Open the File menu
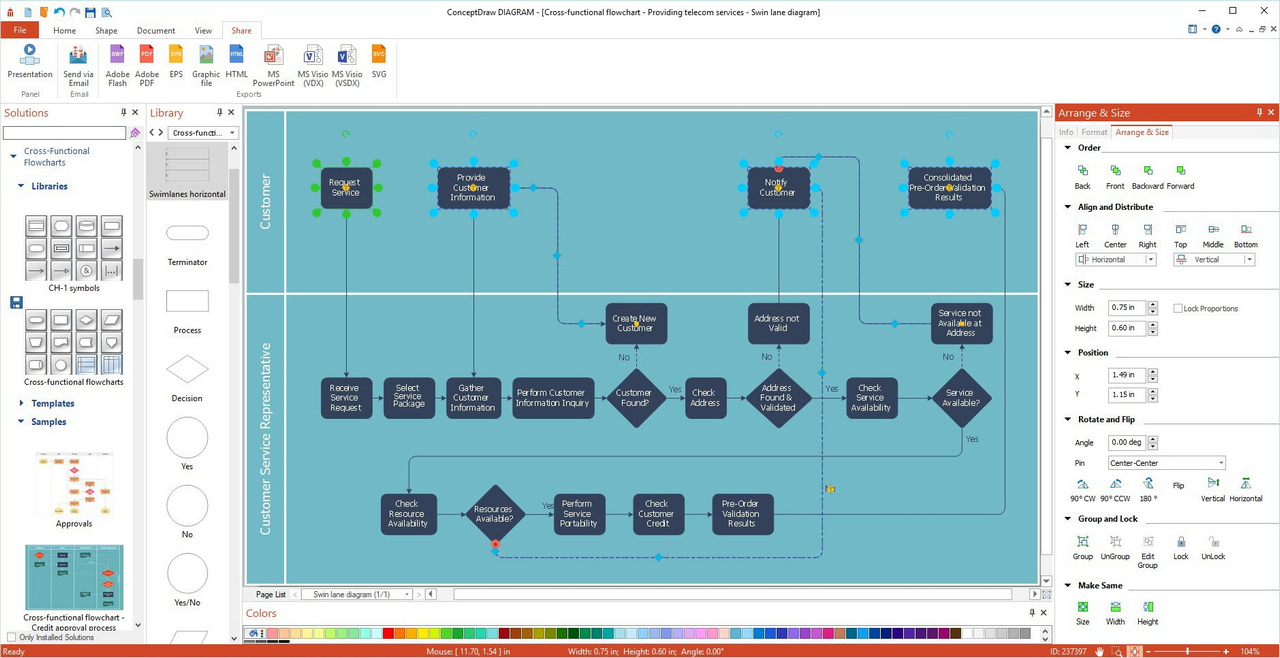1280x658 pixels. (20, 30)
